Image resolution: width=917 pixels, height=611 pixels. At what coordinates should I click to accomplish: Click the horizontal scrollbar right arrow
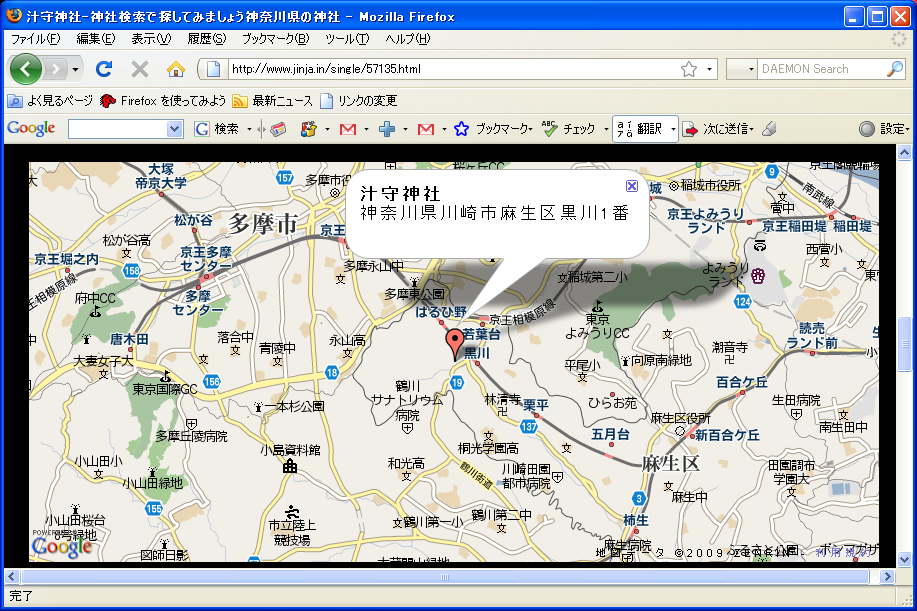[x=888, y=577]
